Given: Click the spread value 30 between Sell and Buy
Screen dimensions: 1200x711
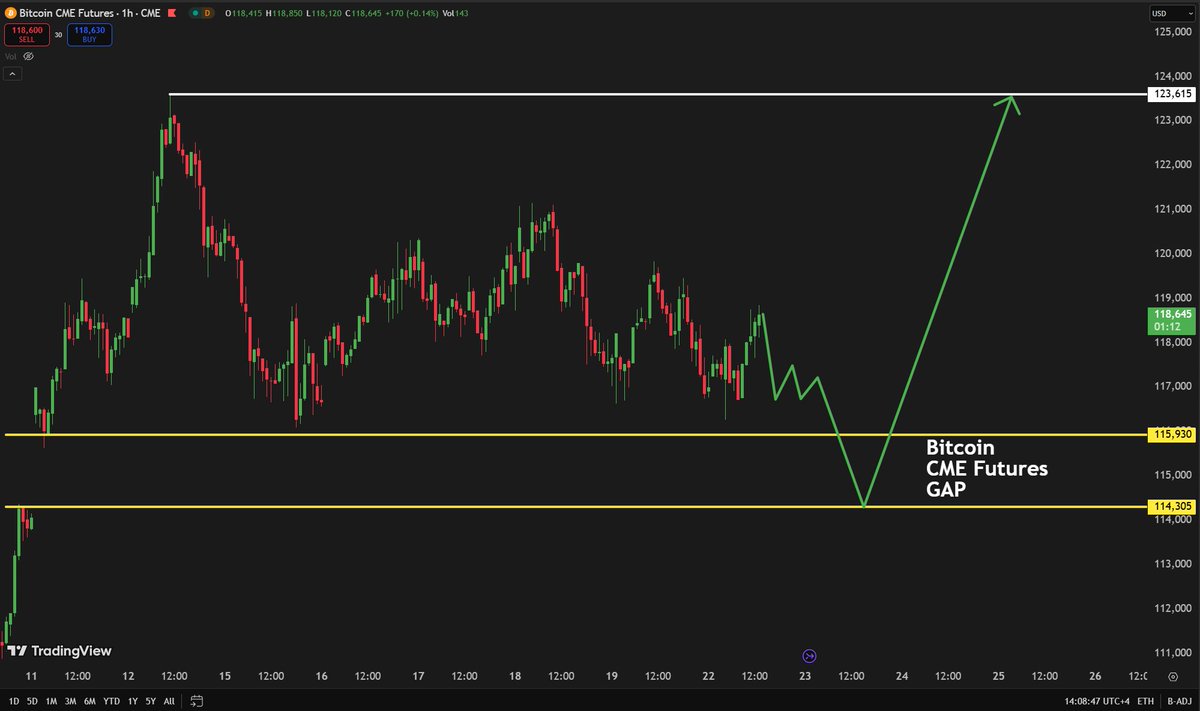Looking at the screenshot, I should [x=56, y=35].
